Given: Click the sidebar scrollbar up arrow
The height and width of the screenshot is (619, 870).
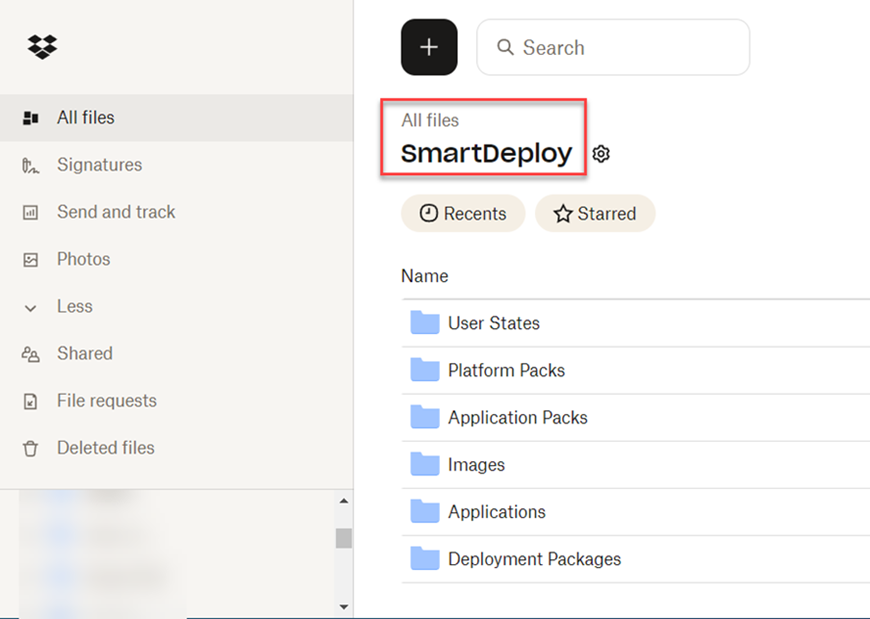Looking at the screenshot, I should click(344, 501).
